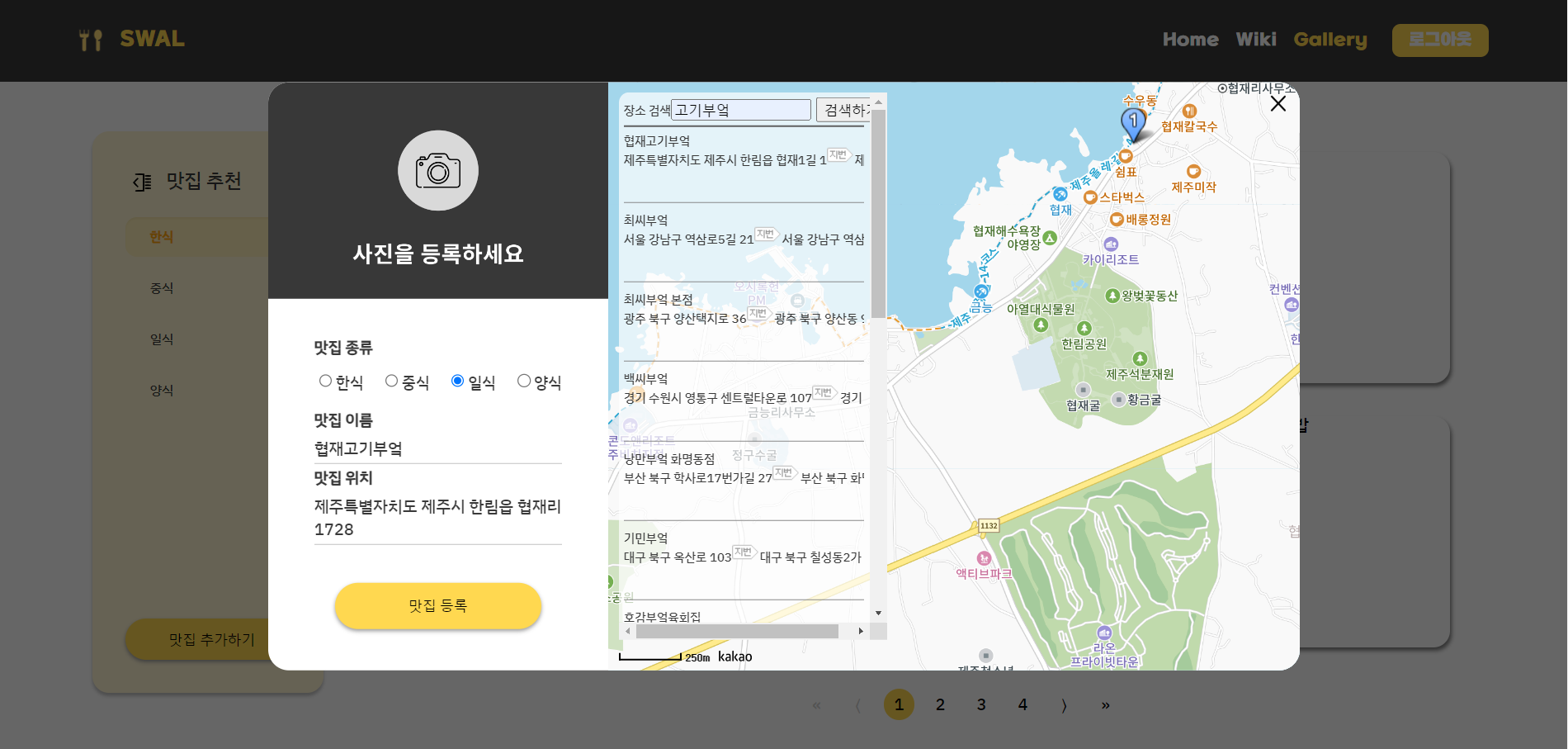Click the 로그아웃 button in the header
The image size is (1568, 749).
(1440, 40)
